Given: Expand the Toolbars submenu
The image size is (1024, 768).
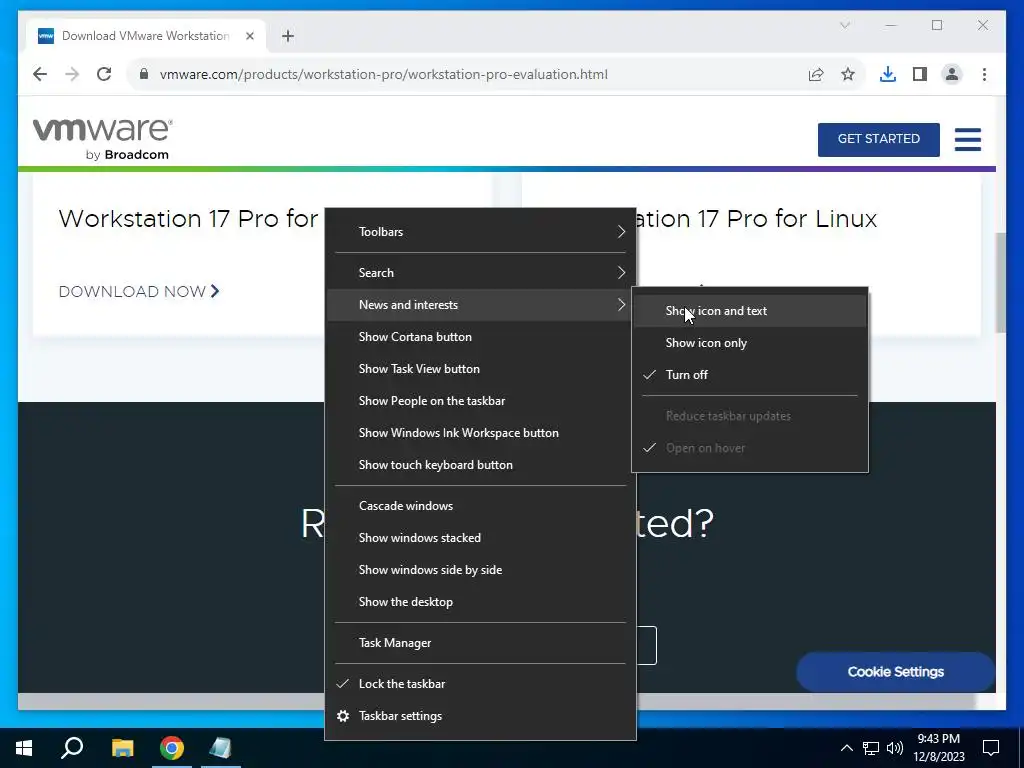Looking at the screenshot, I should 481,232.
